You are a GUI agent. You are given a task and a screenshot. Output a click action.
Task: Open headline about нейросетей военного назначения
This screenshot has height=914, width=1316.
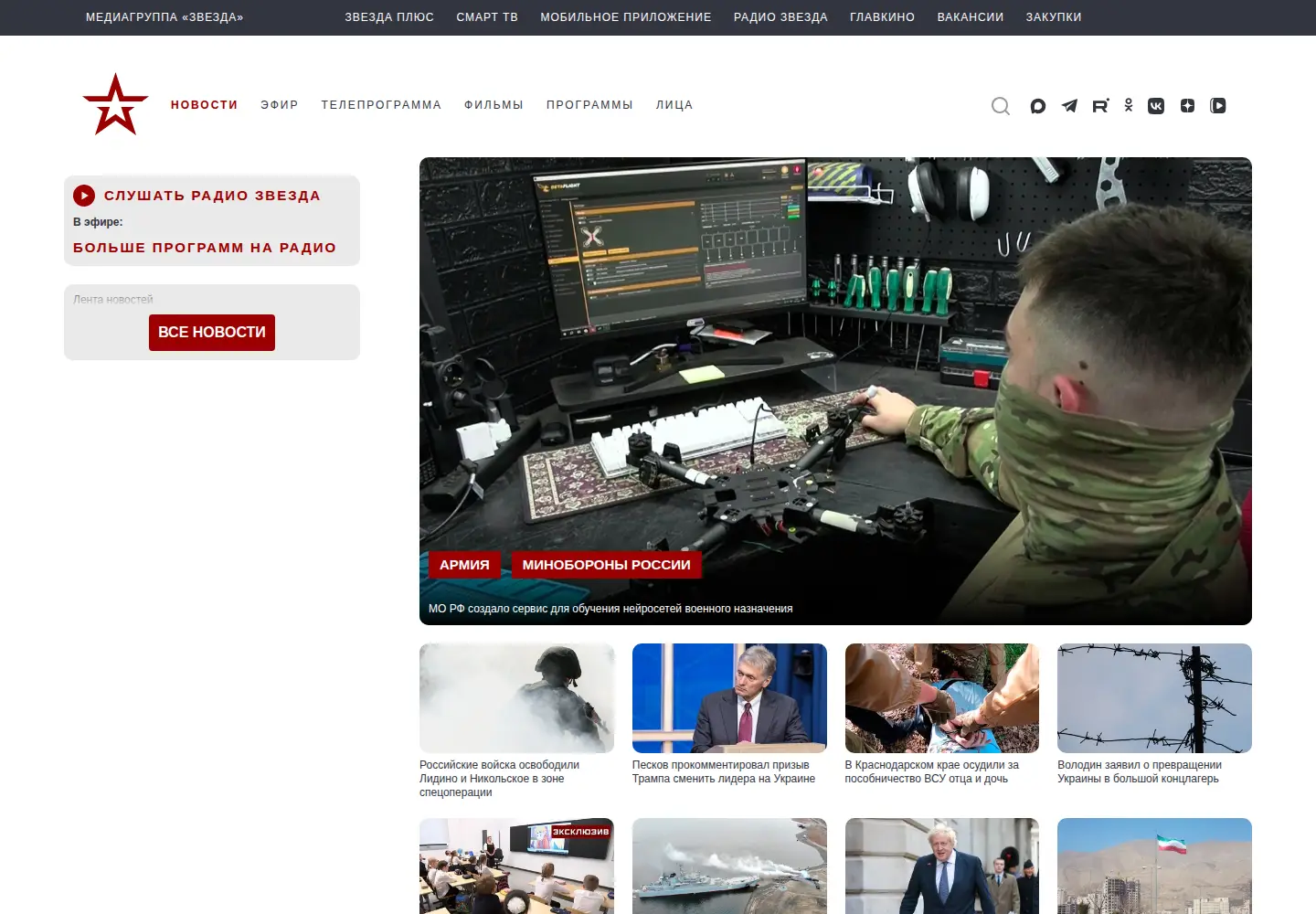point(610,609)
